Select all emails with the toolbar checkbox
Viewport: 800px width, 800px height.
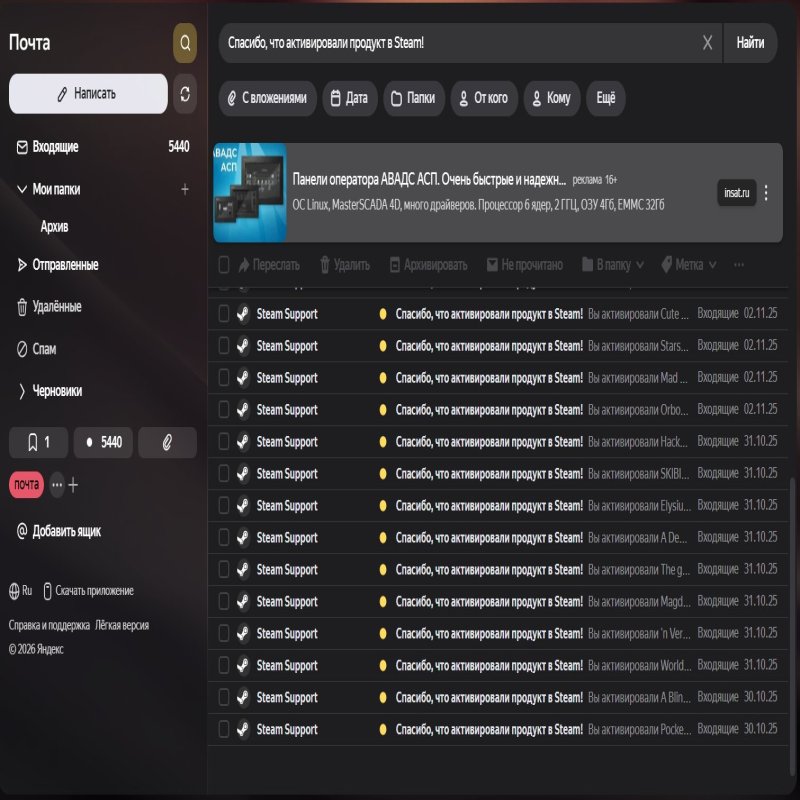224,265
